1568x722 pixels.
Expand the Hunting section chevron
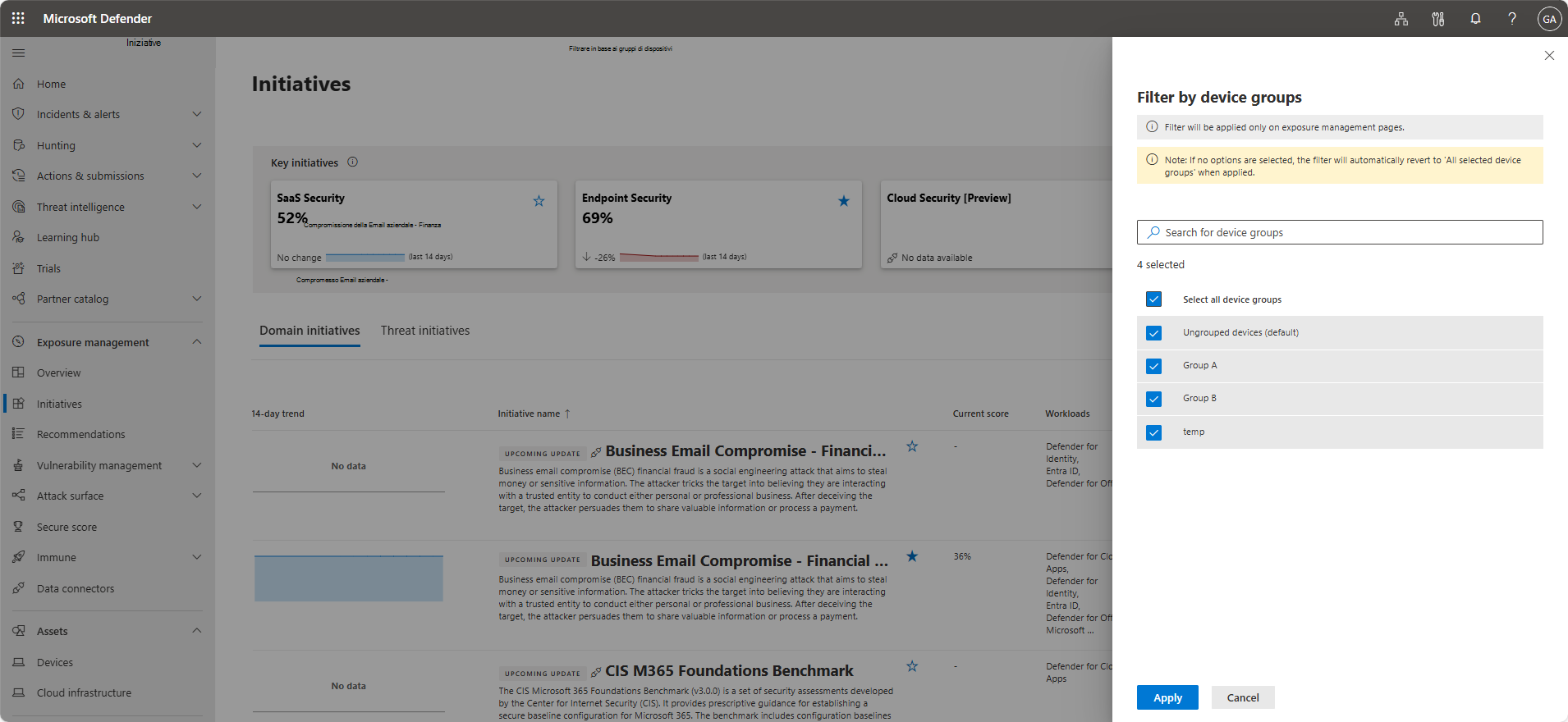197,145
